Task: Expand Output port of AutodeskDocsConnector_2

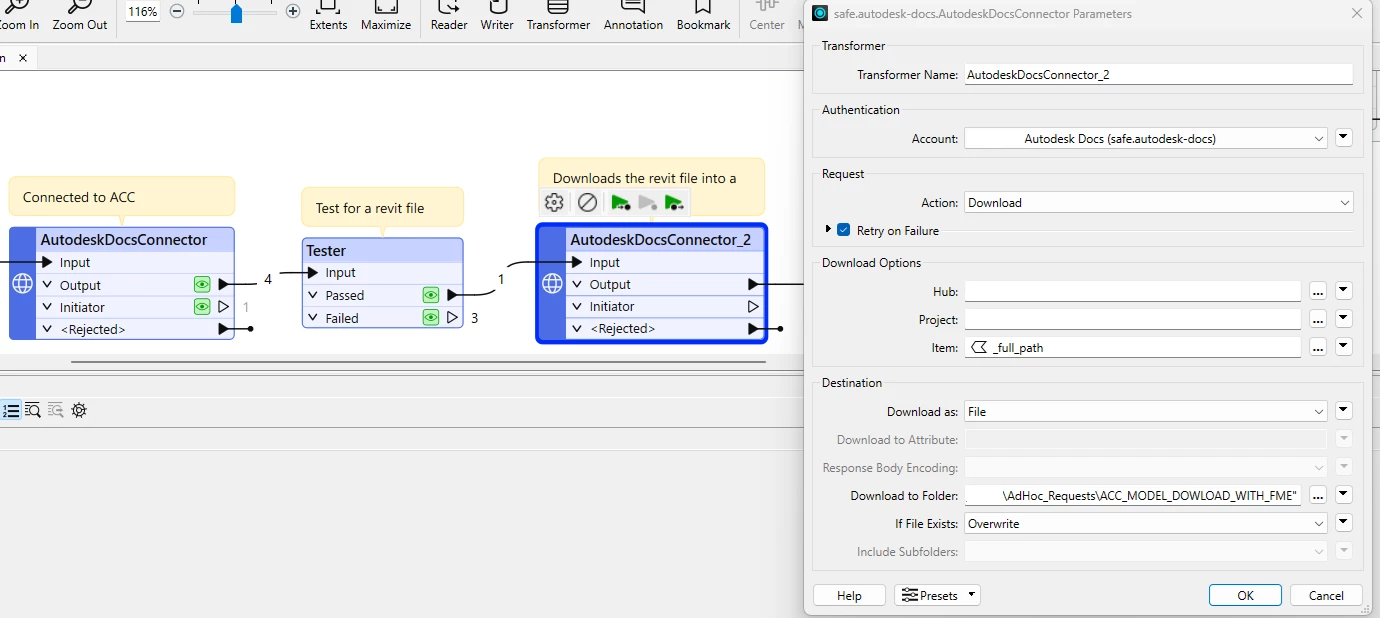Action: [577, 284]
